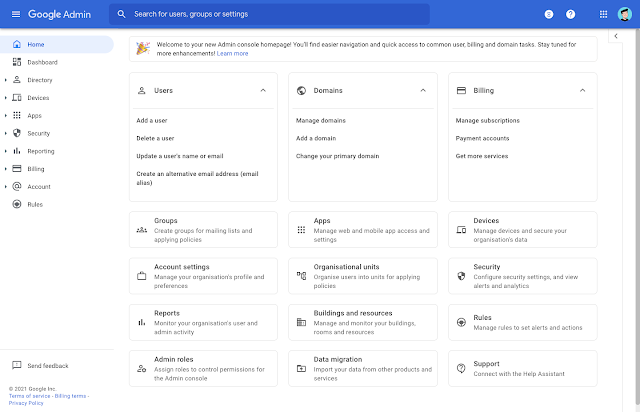Expand the Account sidebar arrow
Image resolution: width=640 pixels, height=412 pixels.
tap(5, 187)
